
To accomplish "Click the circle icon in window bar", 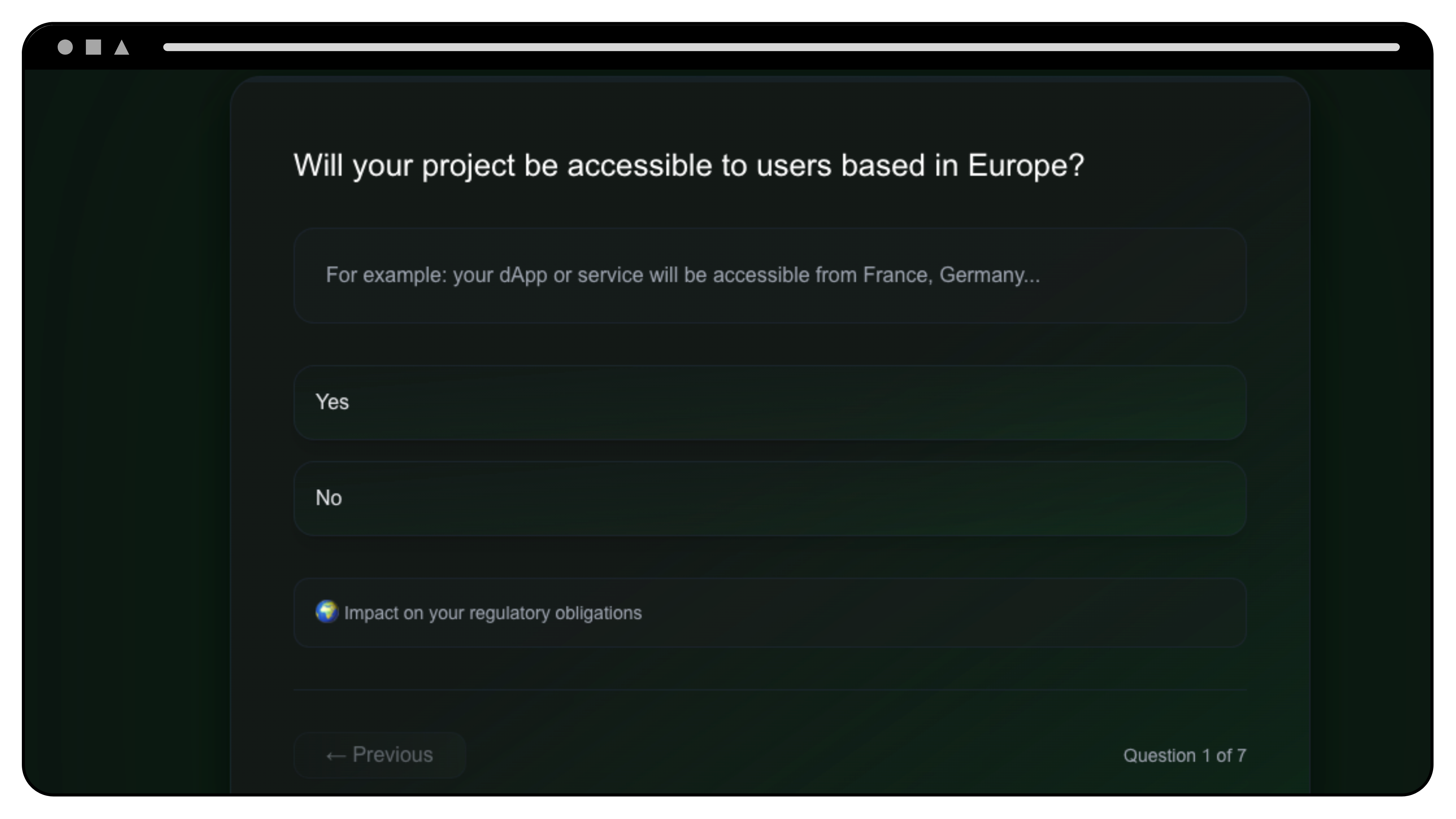I will pos(65,47).
